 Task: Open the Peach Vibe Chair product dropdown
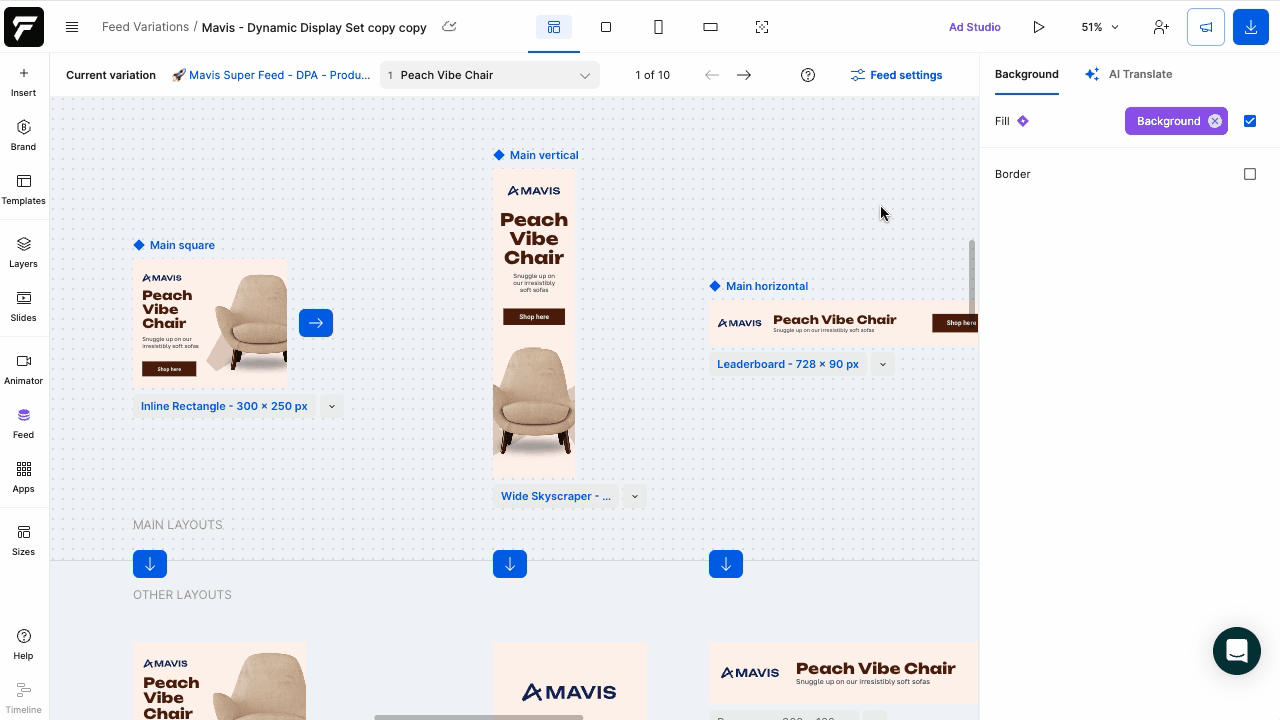pyautogui.click(x=490, y=75)
